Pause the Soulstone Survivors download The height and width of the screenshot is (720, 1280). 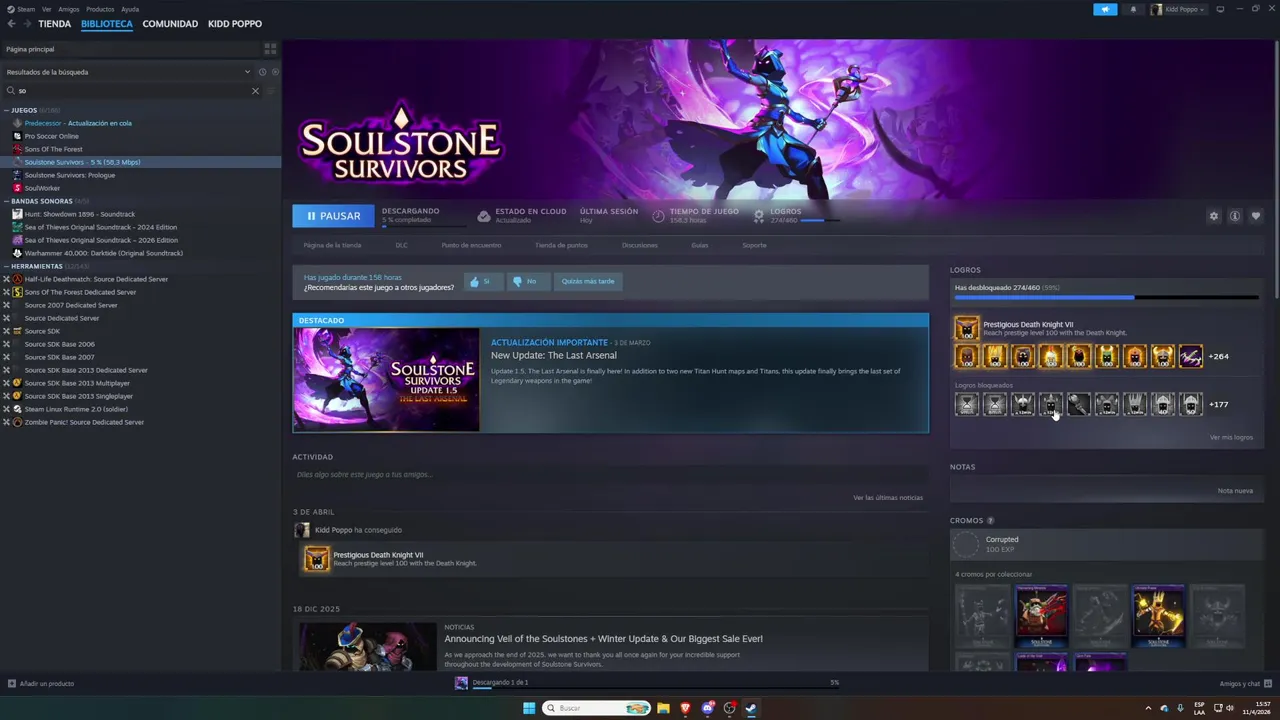[x=333, y=216]
